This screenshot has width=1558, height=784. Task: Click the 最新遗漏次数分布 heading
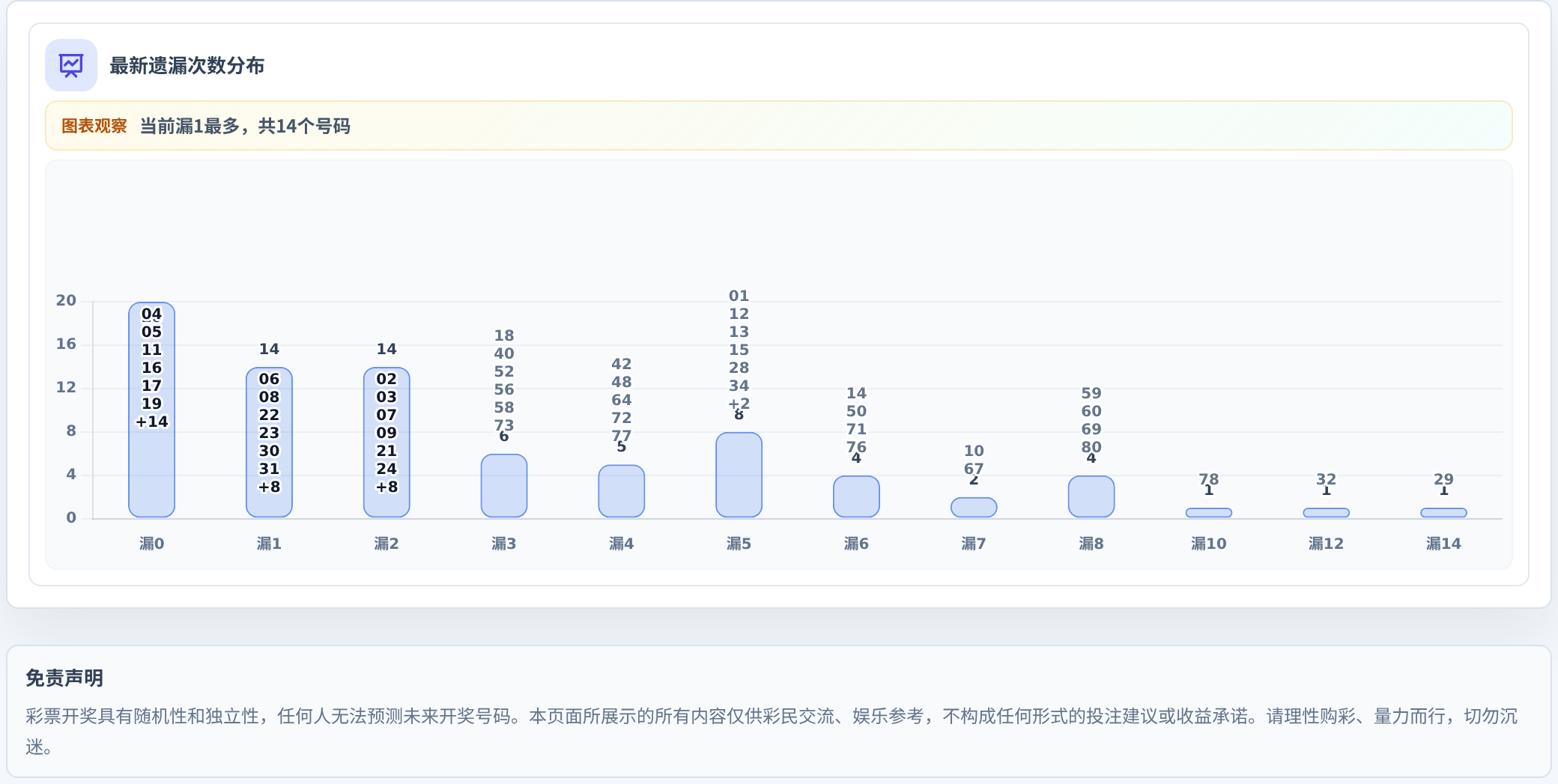(x=187, y=66)
